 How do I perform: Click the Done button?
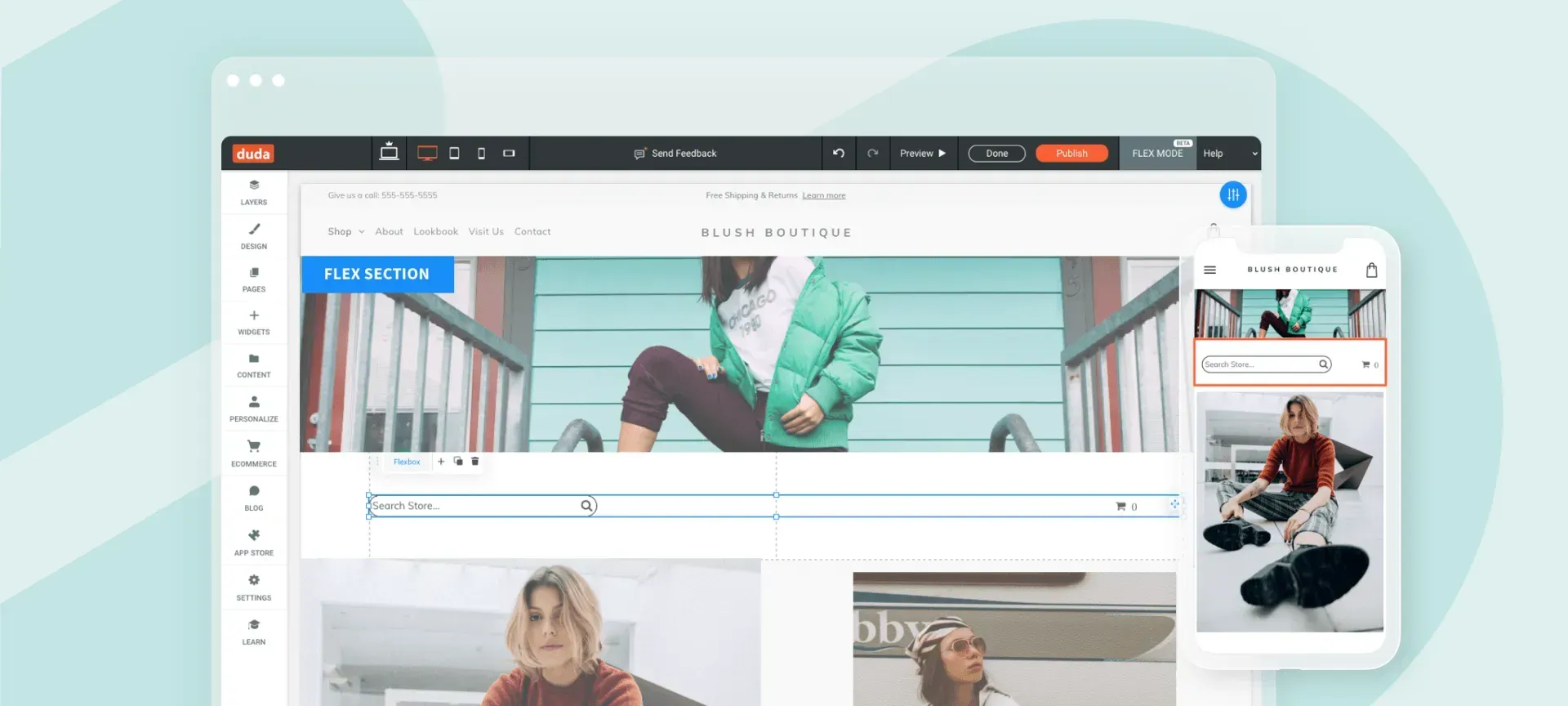[x=997, y=154]
